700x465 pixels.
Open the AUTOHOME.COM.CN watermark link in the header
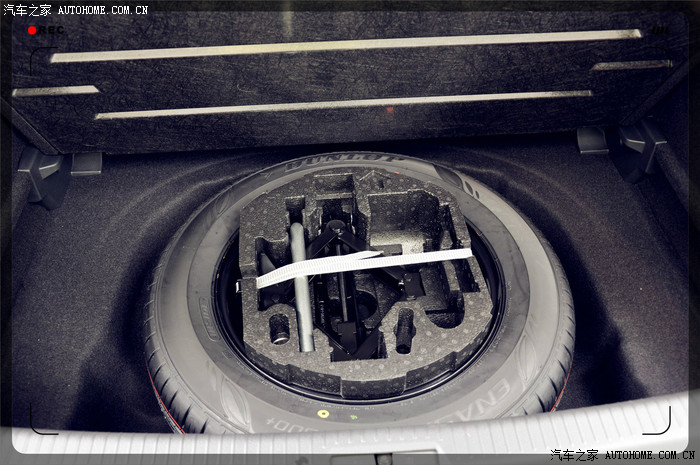(x=102, y=9)
